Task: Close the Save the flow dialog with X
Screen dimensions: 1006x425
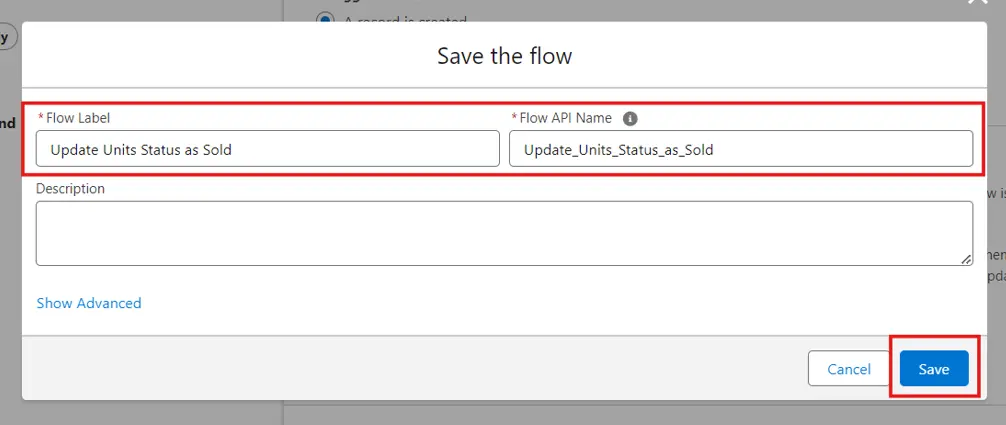Action: [977, 4]
